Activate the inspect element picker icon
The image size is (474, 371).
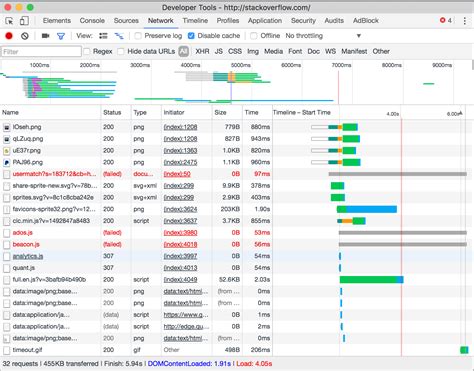coord(9,21)
